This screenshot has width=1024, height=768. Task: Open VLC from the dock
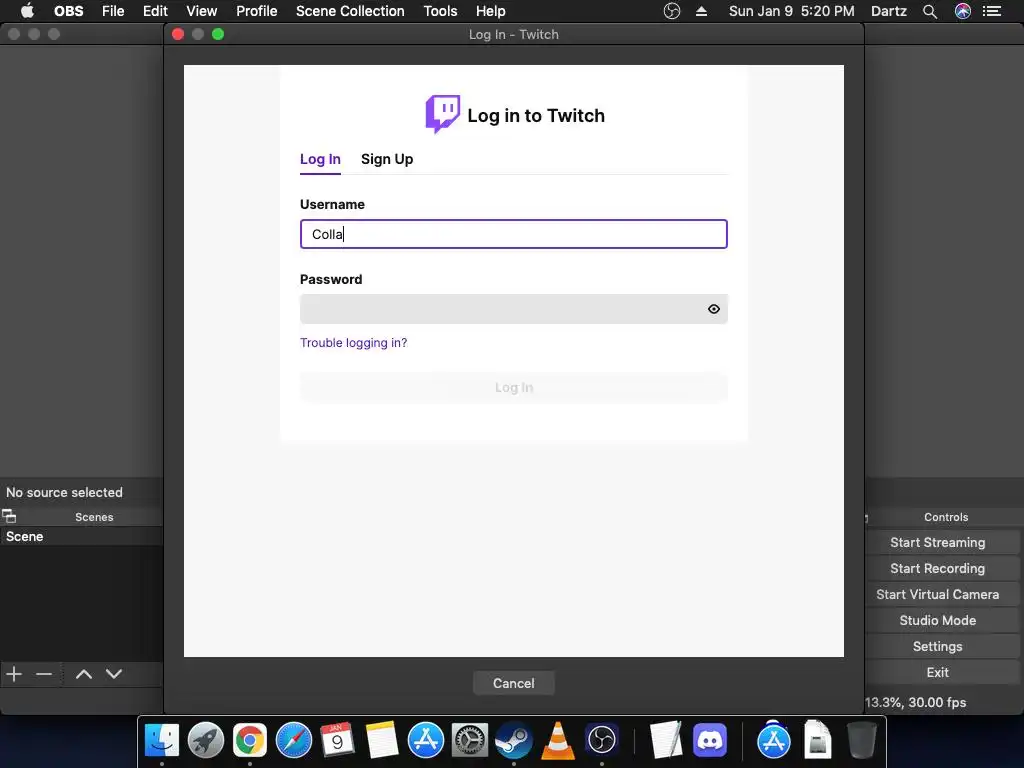click(558, 741)
